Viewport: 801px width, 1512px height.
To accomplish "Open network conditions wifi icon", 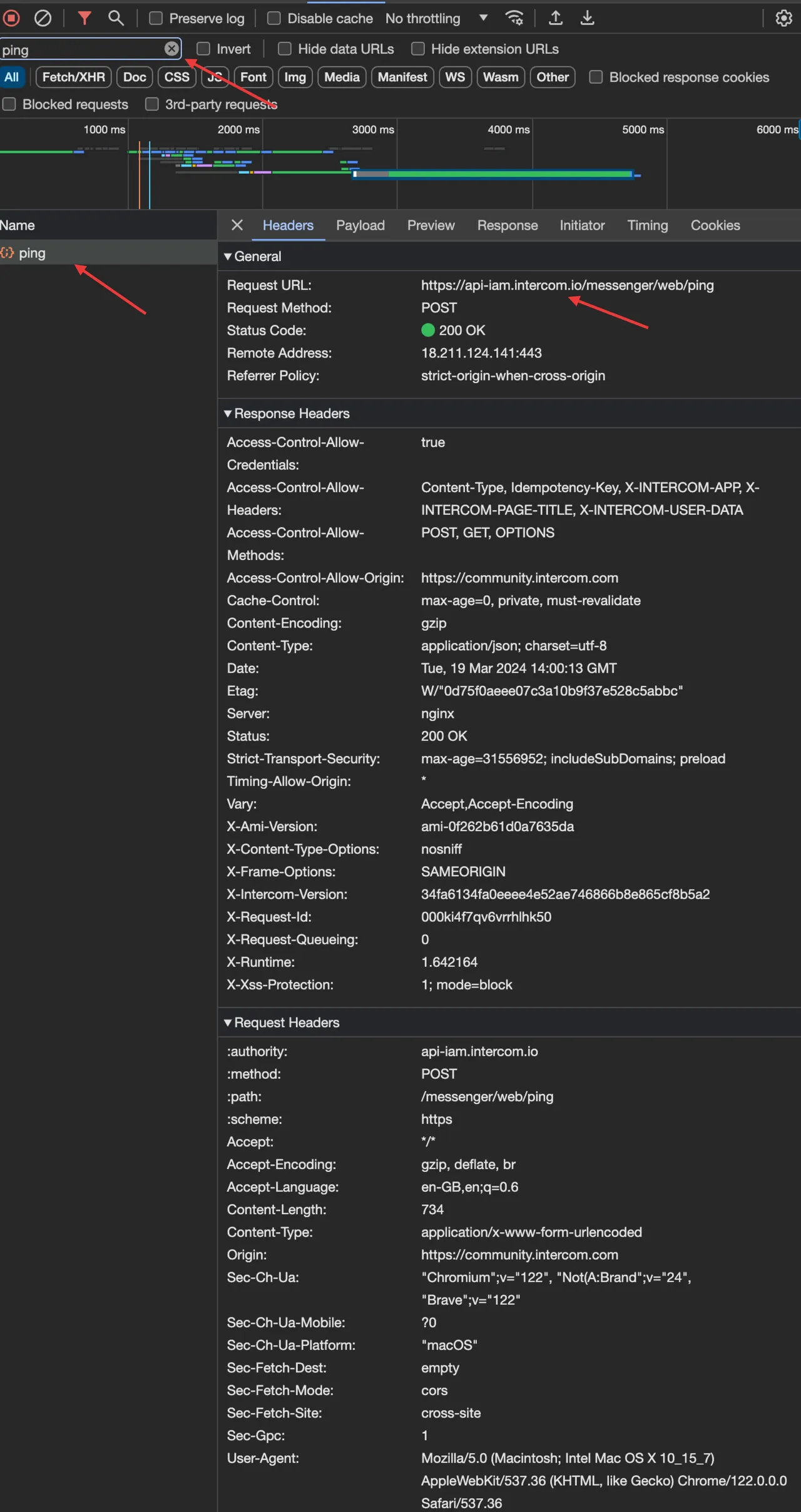I will click(x=514, y=18).
